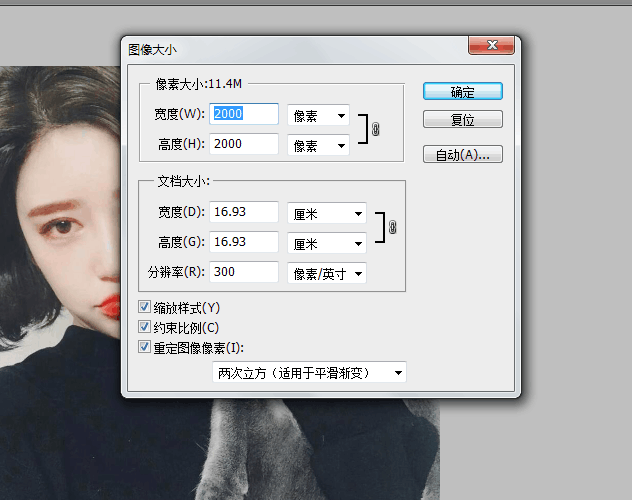This screenshot has height=500, width=632.
Task: Click the 像素大小:11.4M label
Action: (x=199, y=84)
